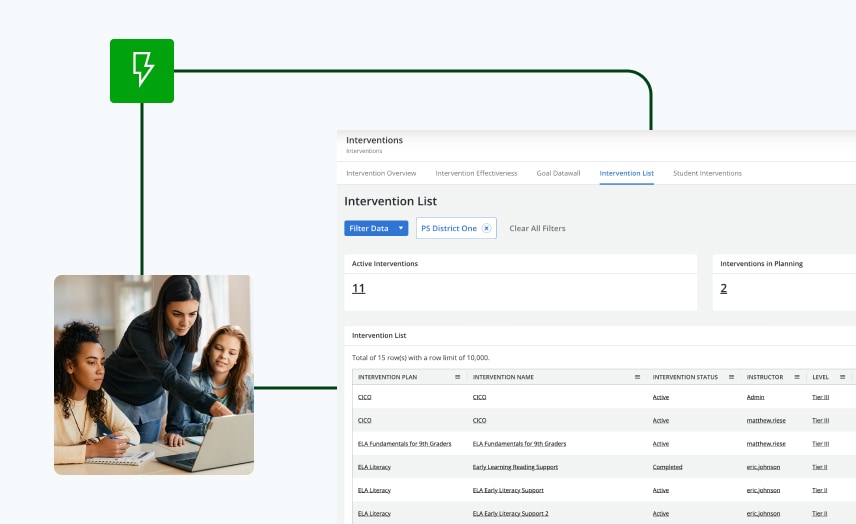Remove the PS District One filter chip

(x=486, y=228)
